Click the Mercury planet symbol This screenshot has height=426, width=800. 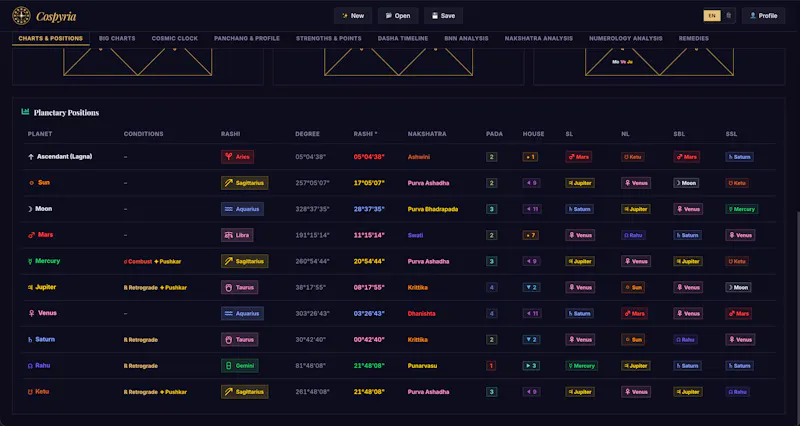point(31,261)
